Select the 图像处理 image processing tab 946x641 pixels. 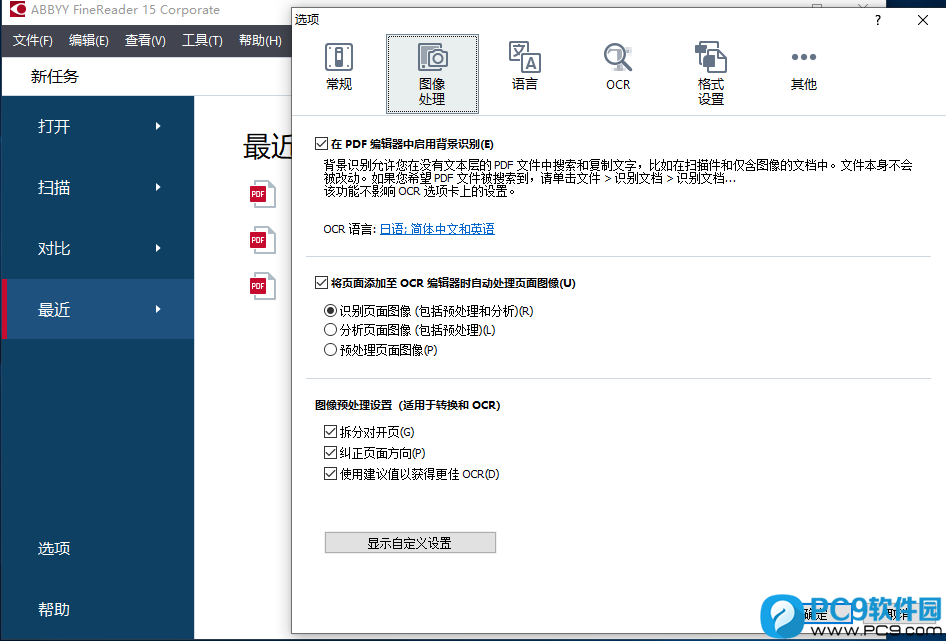(x=432, y=74)
